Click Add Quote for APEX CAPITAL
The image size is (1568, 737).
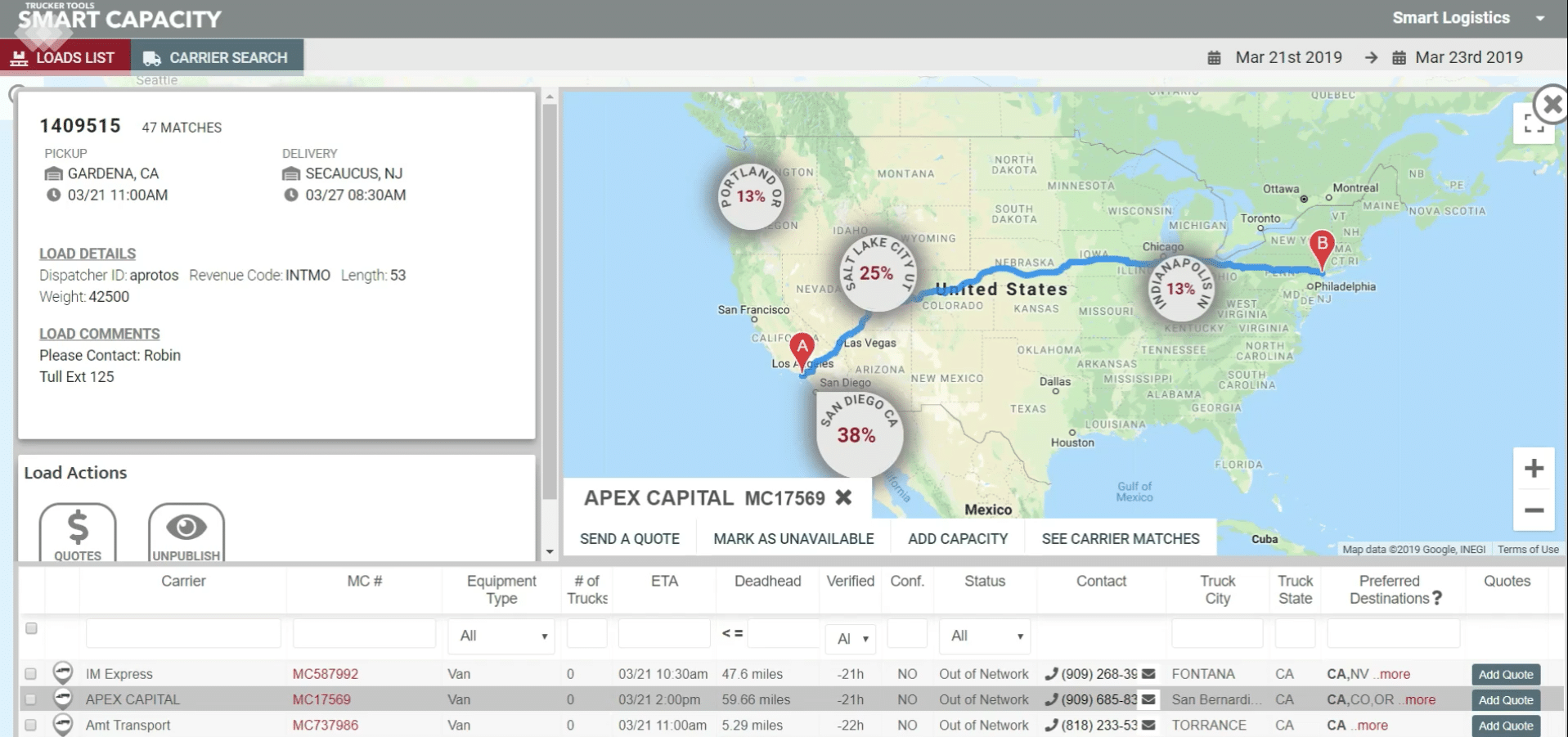pyautogui.click(x=1506, y=700)
